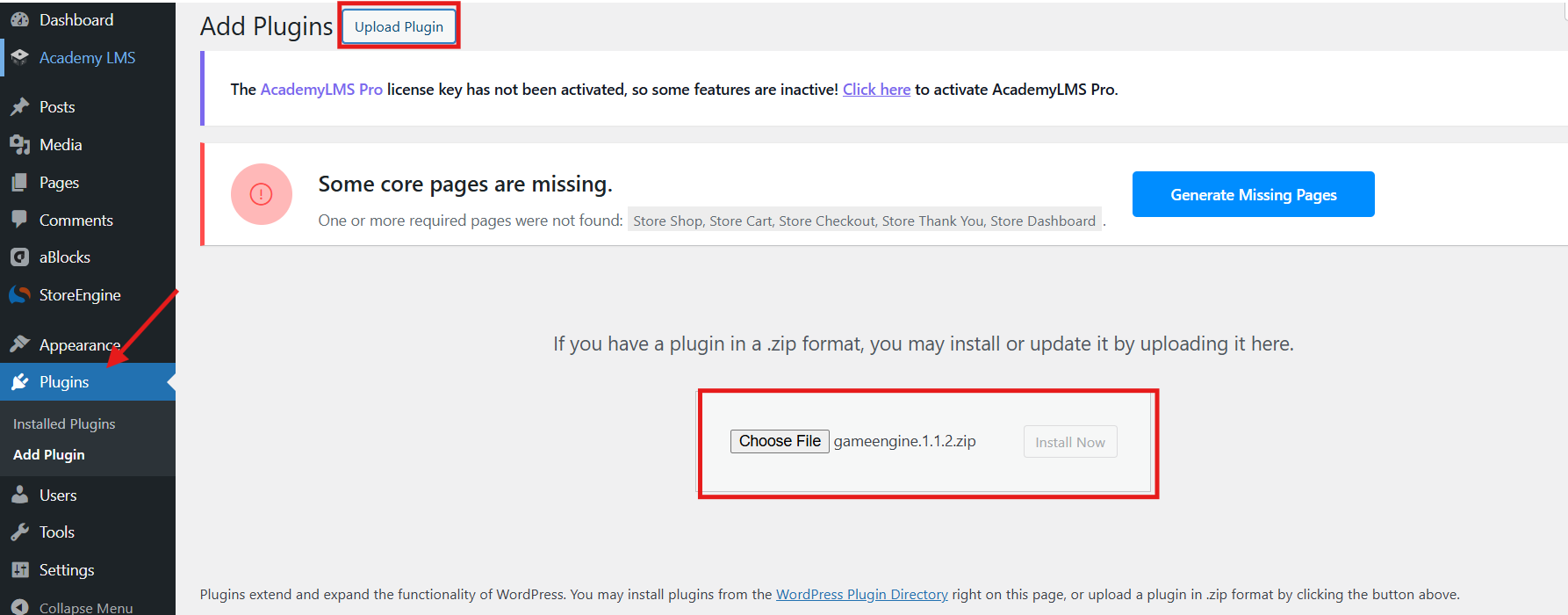1568x615 pixels.
Task: Click the Settings sliders icon
Action: pyautogui.click(x=19, y=570)
